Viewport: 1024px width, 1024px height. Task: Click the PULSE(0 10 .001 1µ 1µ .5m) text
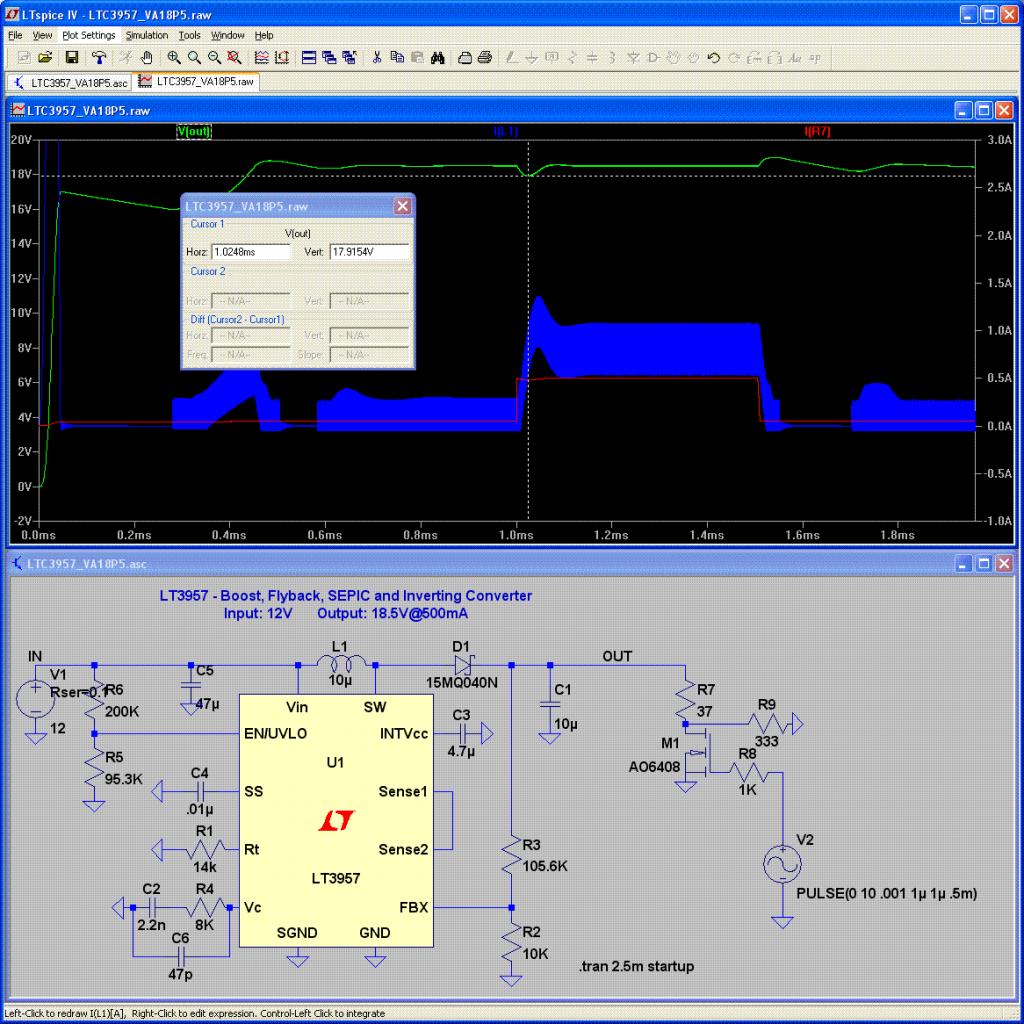click(x=886, y=893)
